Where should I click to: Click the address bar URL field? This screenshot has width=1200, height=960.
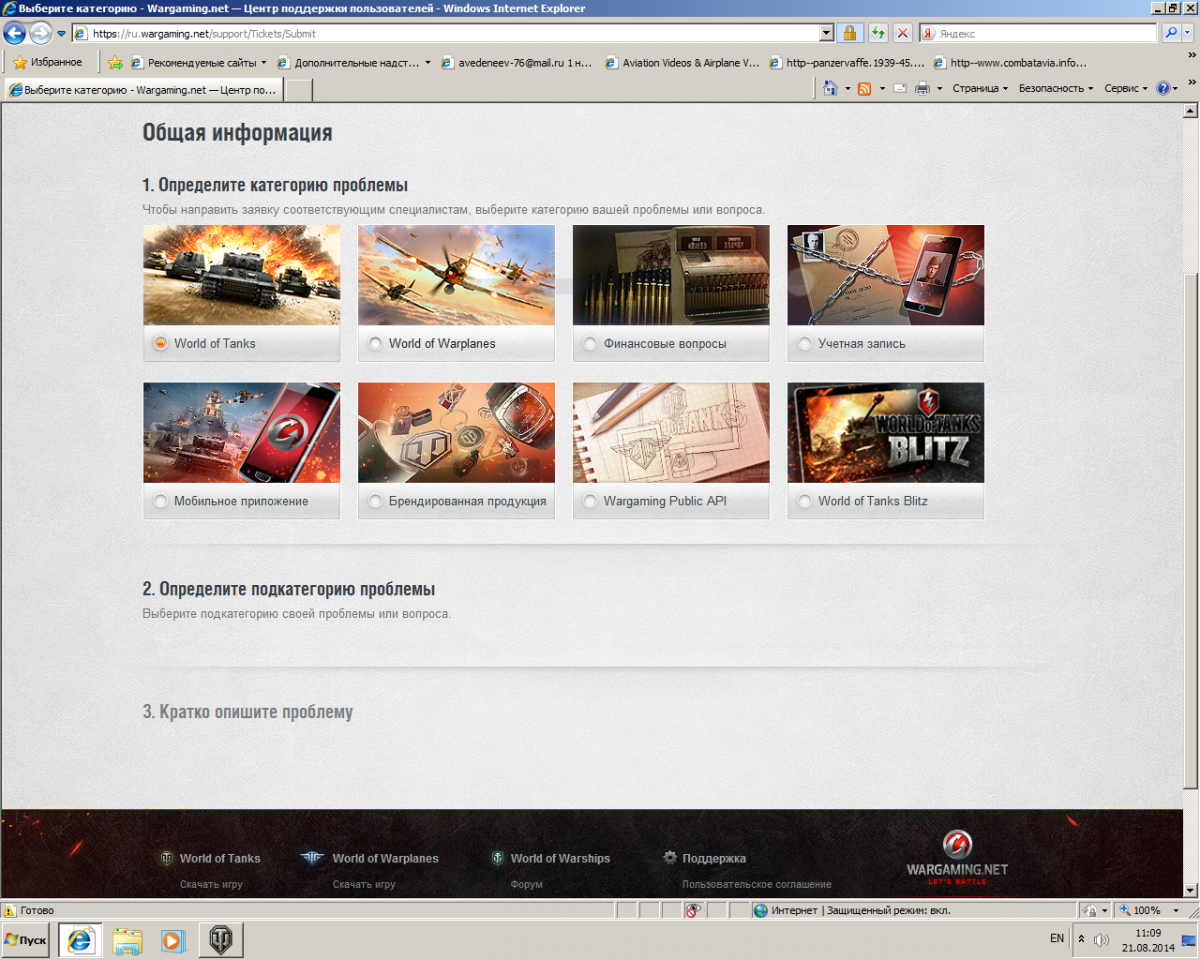pyautogui.click(x=445, y=33)
